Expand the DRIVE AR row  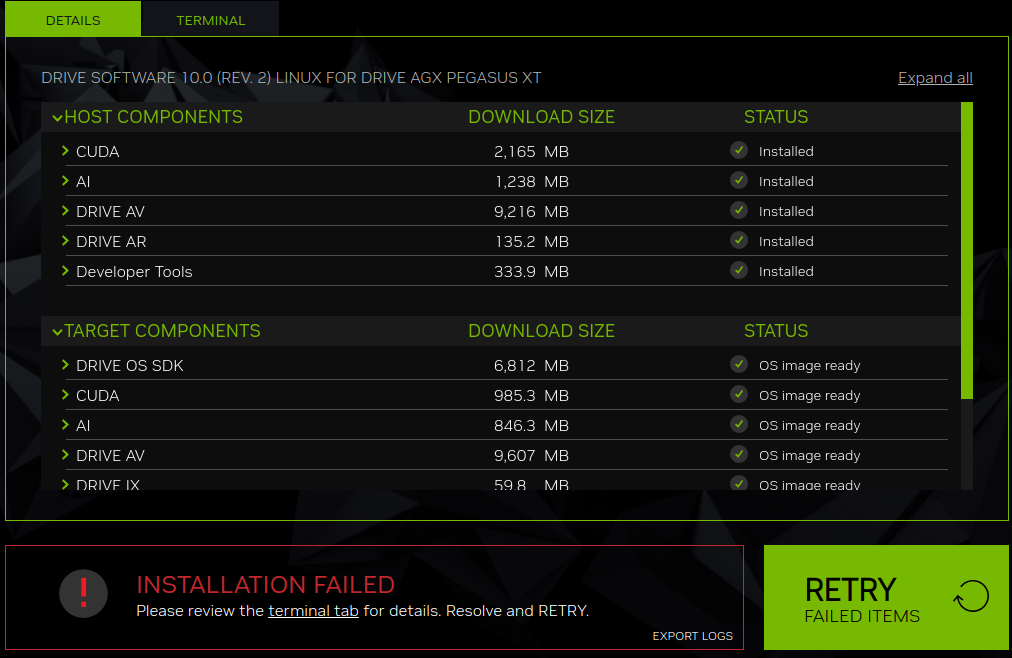pyautogui.click(x=65, y=241)
